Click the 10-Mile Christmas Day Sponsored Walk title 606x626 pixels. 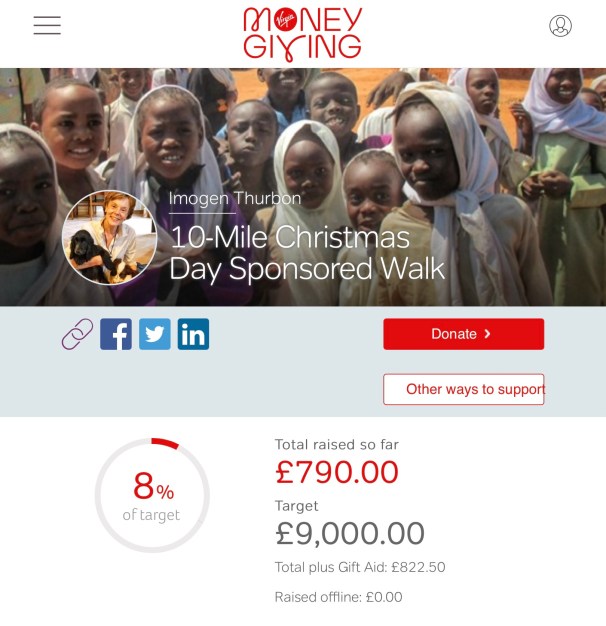tap(307, 253)
